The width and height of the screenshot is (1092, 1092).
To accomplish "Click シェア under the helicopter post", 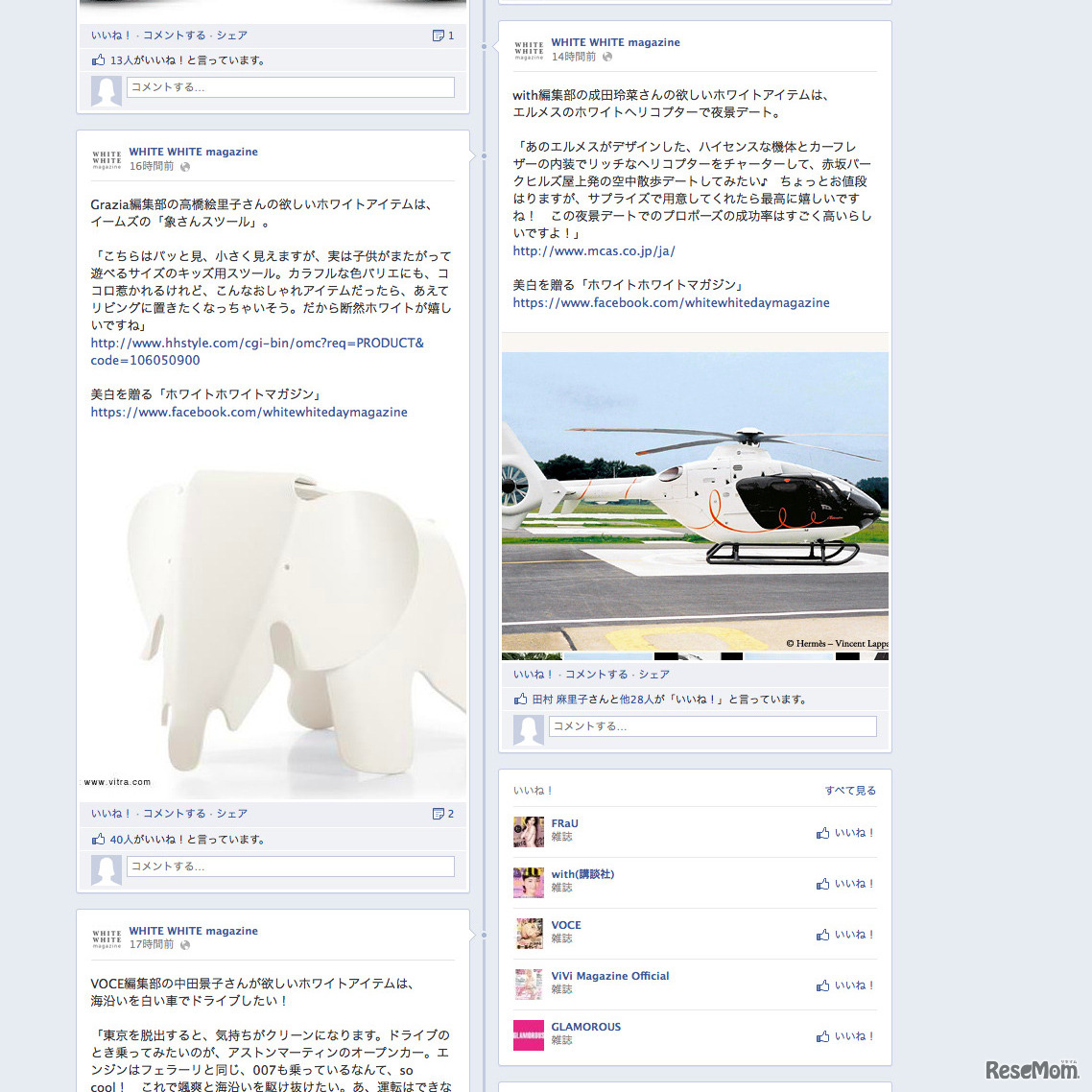I will tap(653, 675).
